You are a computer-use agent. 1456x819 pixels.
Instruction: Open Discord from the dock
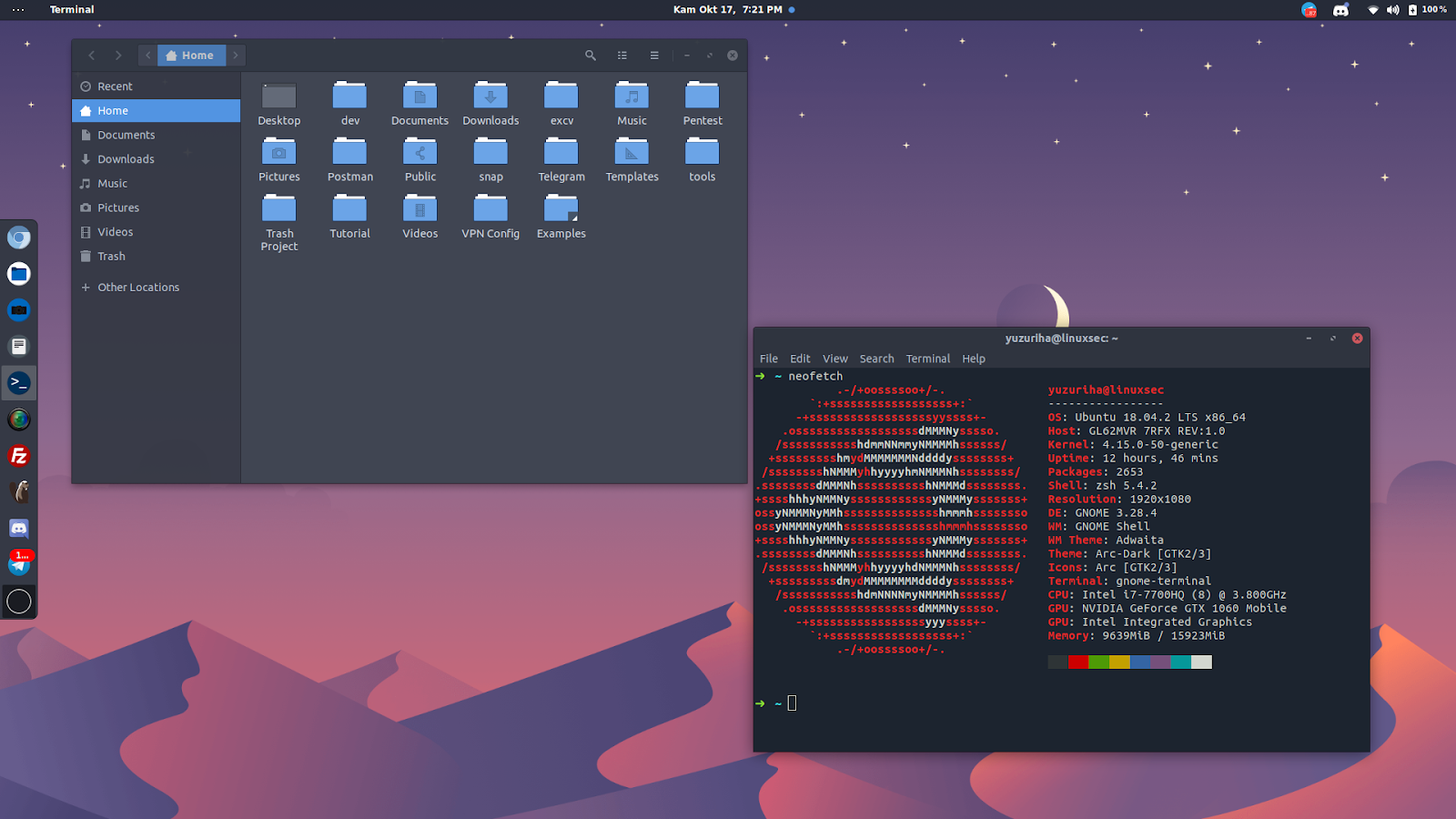[x=19, y=528]
